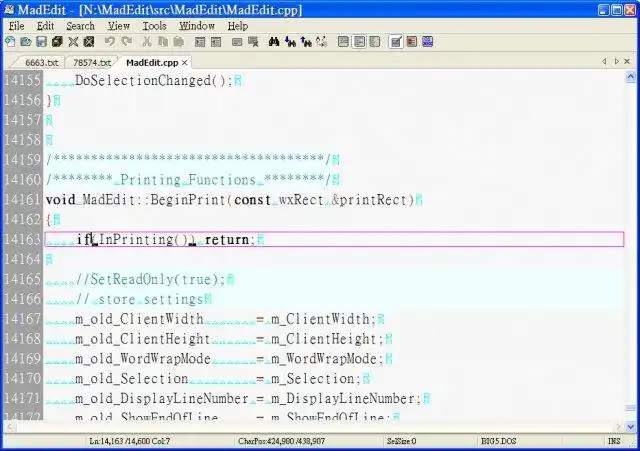Click the Paste clipboard icon

[178, 42]
